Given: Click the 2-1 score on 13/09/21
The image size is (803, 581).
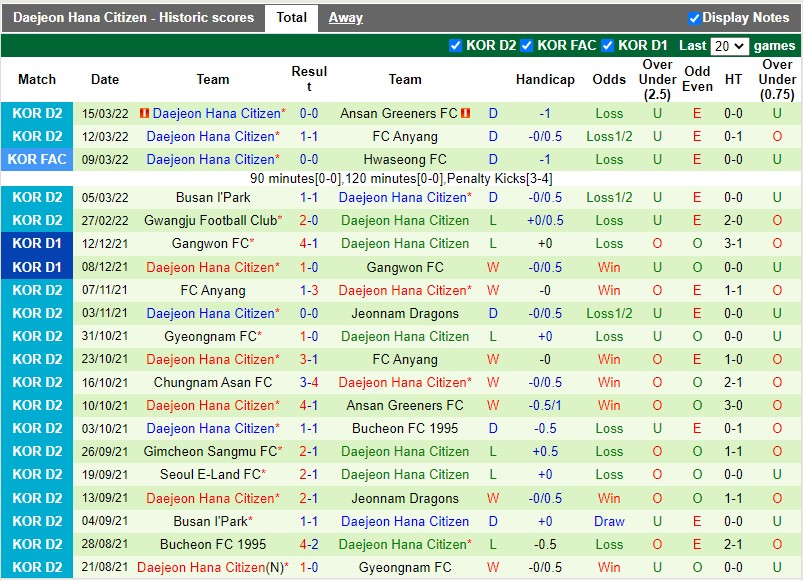Looking at the screenshot, I should point(309,498).
